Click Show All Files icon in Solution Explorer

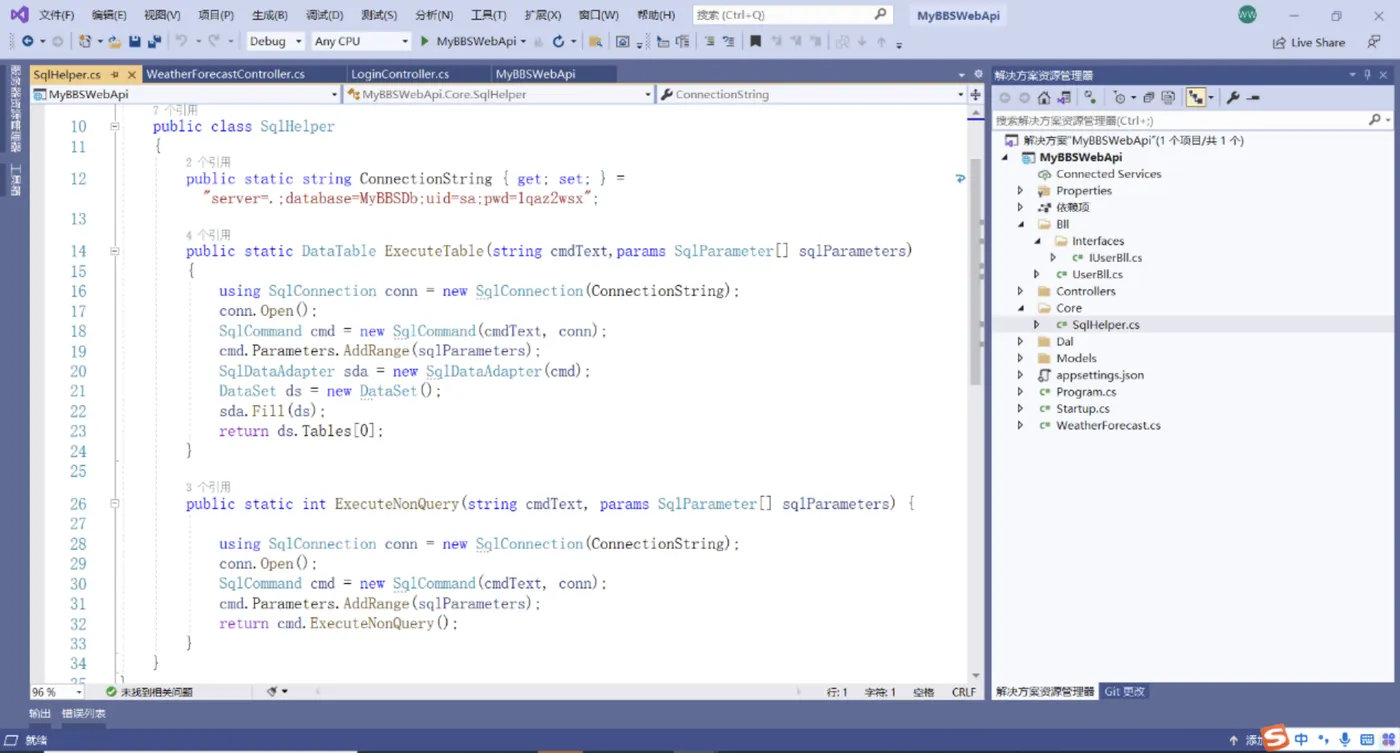point(1168,98)
